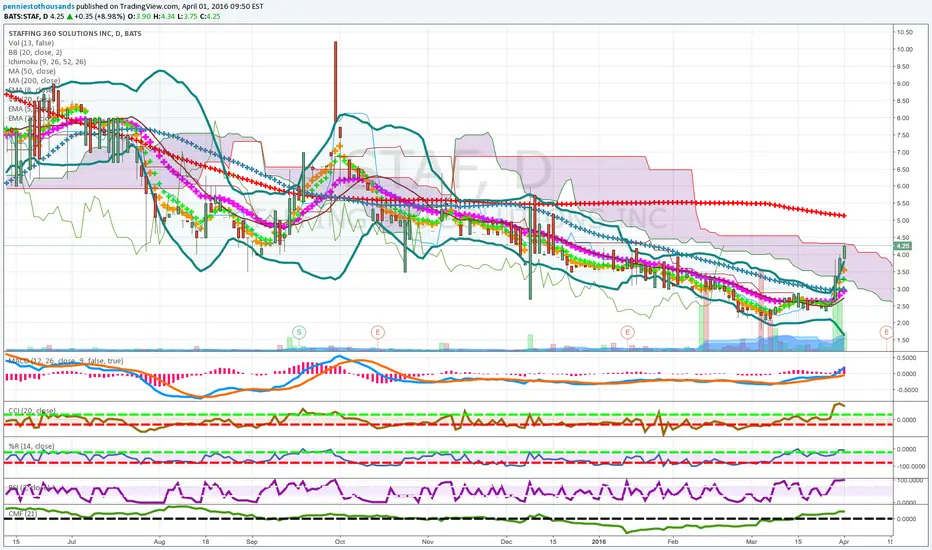Viewport: 932px width, 550px height.
Task: Click the 3.00 price axis label
Action: coord(903,289)
